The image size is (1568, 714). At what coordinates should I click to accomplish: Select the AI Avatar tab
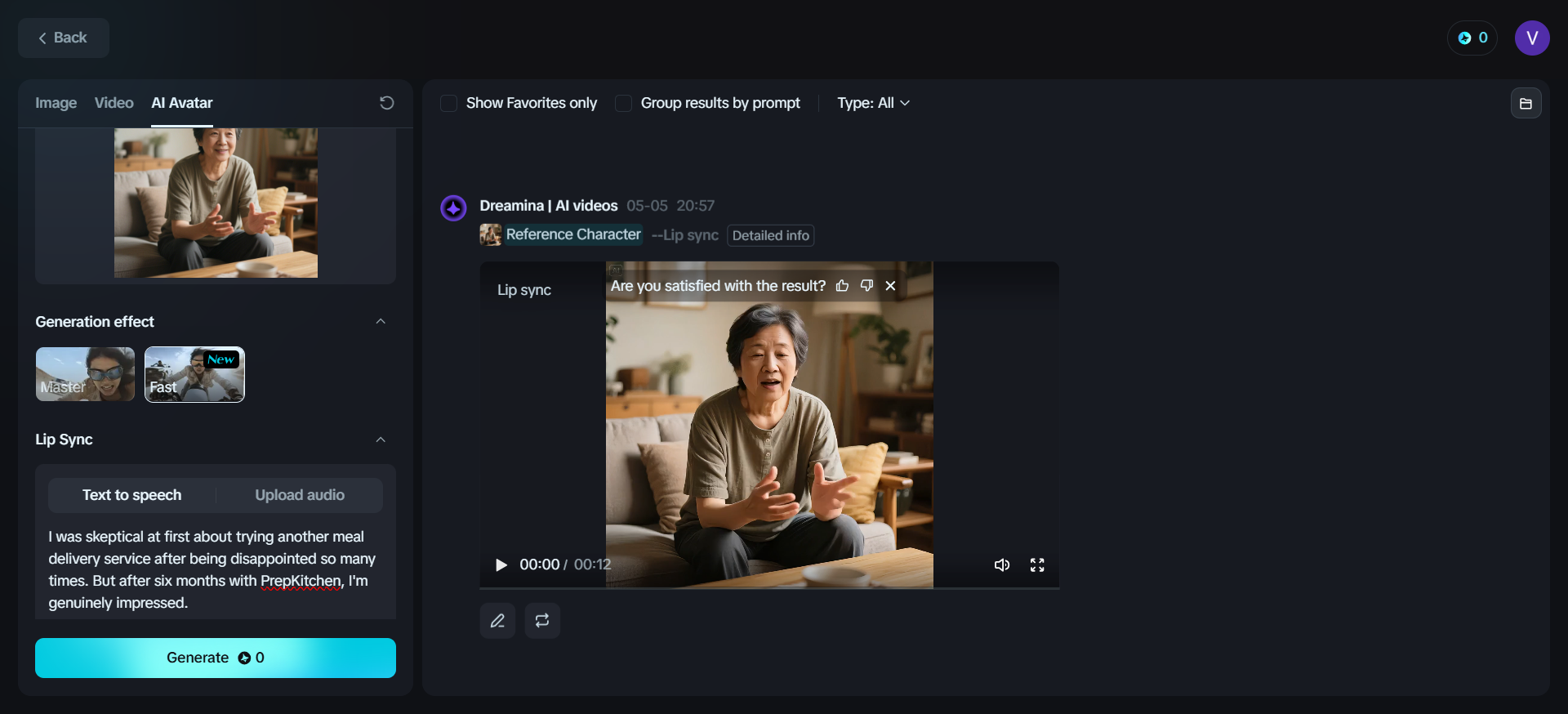click(182, 103)
